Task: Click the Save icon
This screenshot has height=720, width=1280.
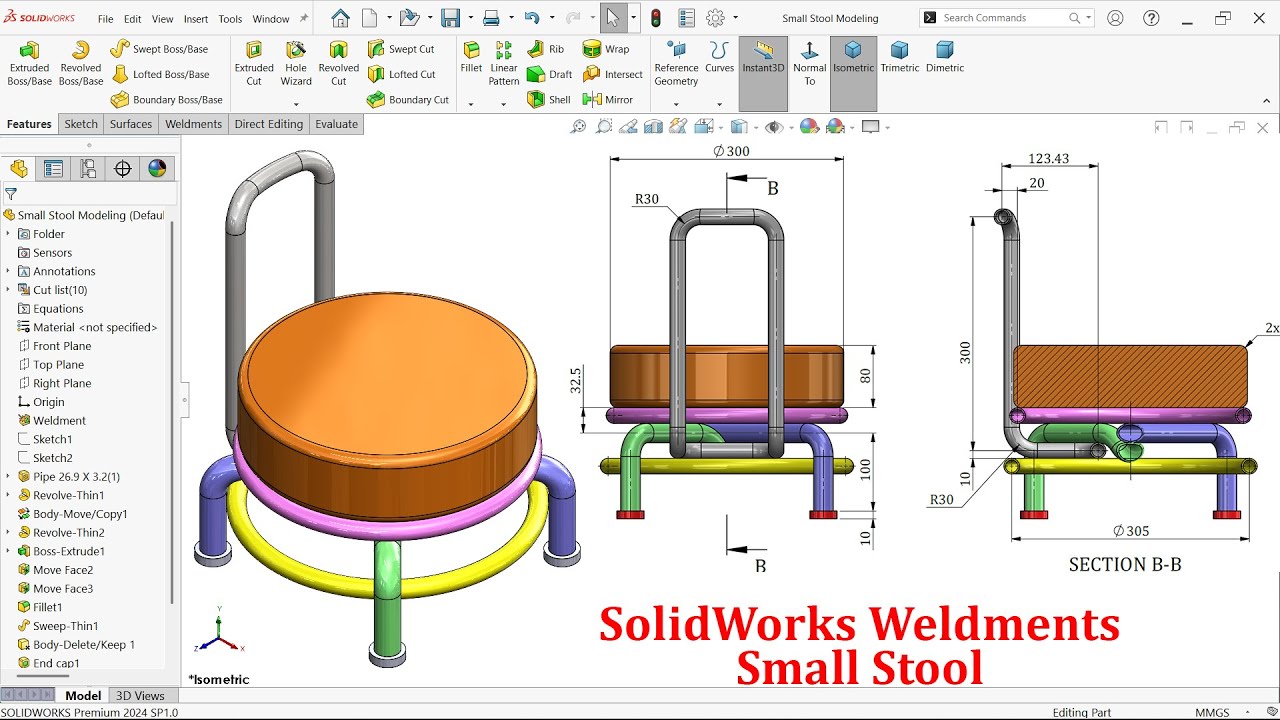Action: point(450,18)
